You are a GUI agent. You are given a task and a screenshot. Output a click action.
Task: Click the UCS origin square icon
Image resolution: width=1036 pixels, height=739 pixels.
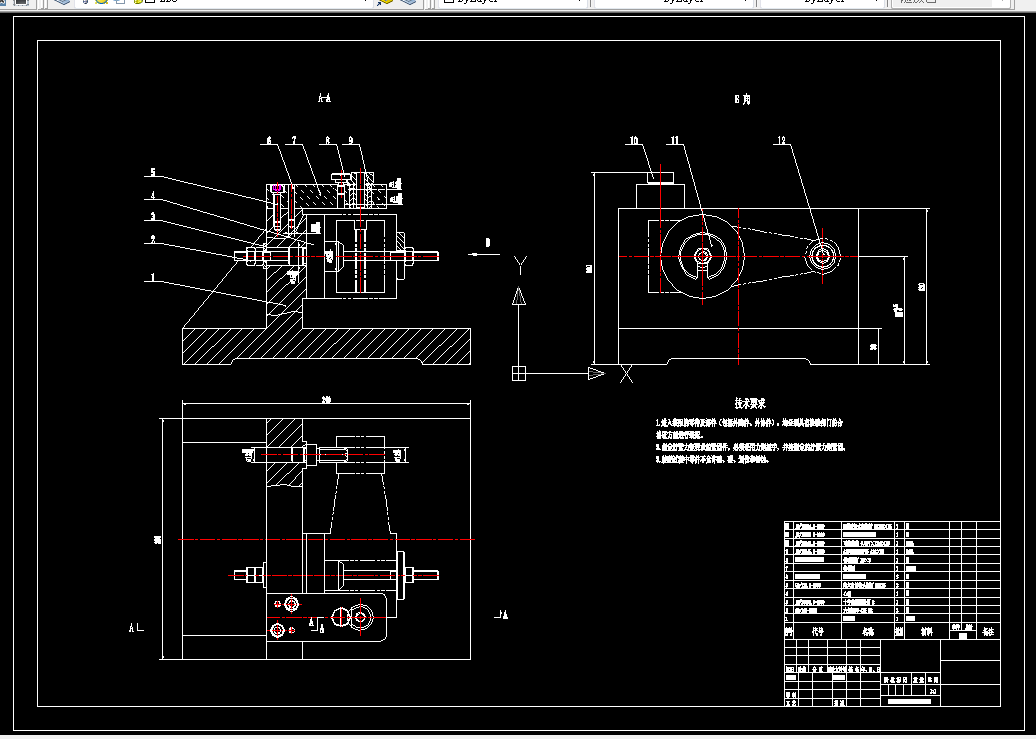(x=519, y=373)
